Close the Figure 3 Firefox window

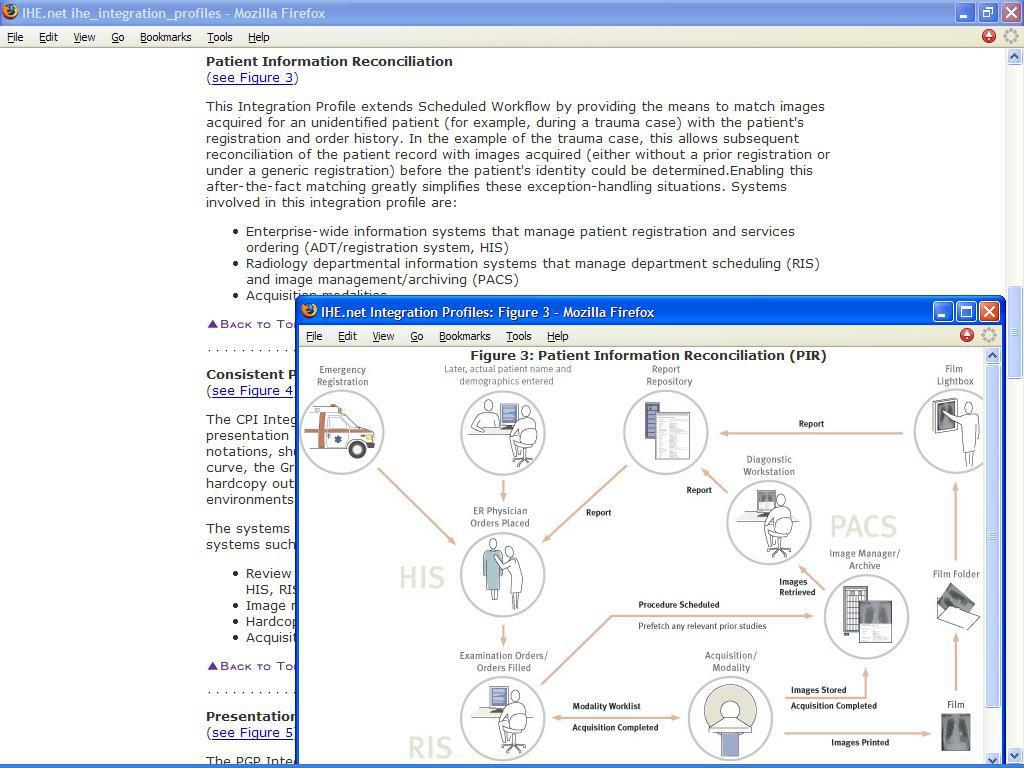989,312
